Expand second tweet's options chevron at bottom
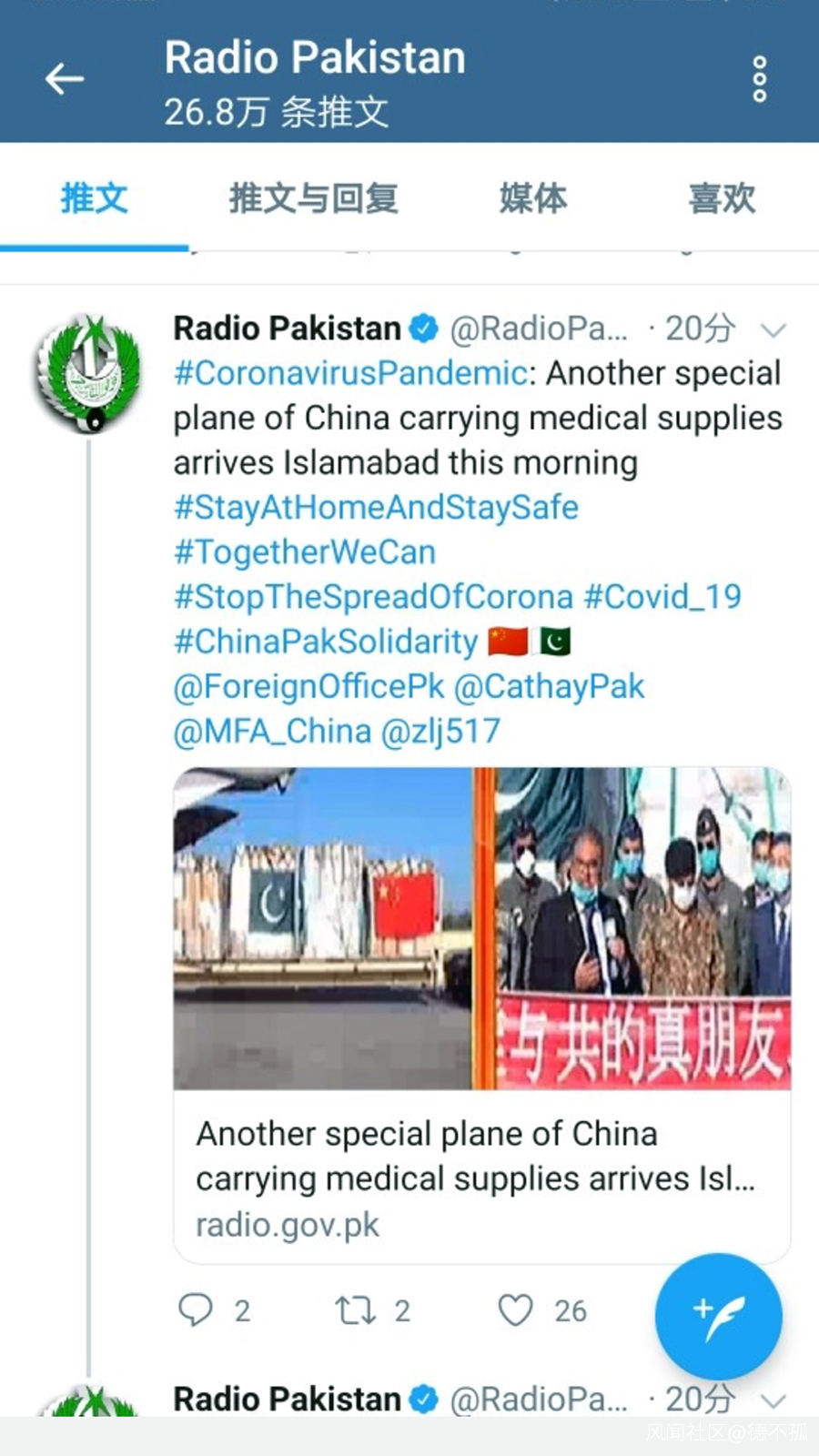This screenshot has height=1456, width=819. click(x=773, y=1400)
